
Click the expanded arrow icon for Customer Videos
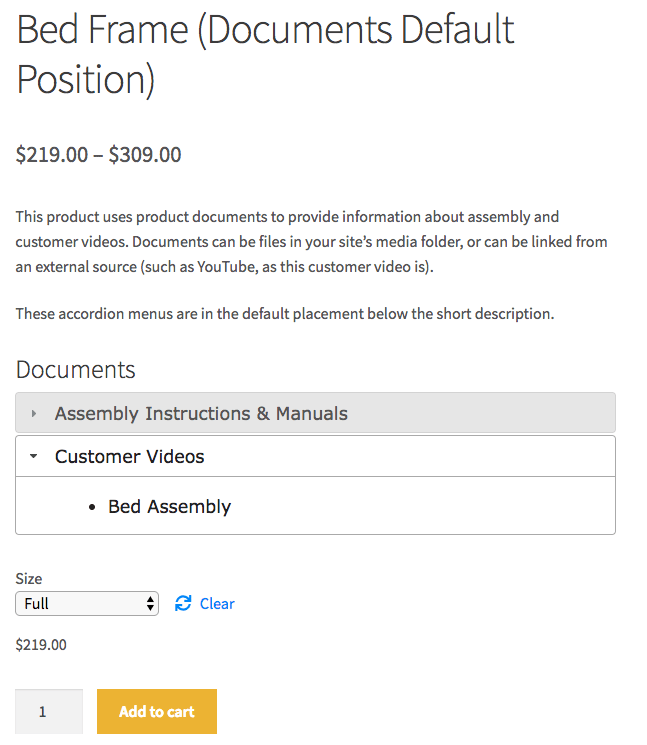click(x=34, y=456)
